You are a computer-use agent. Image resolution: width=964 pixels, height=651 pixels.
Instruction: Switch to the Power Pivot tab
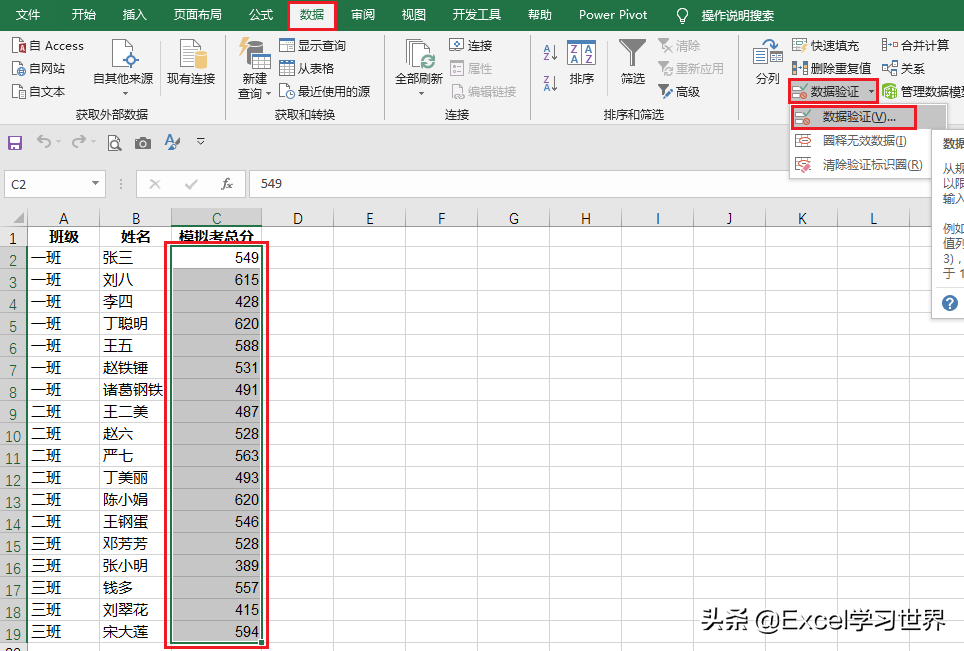pyautogui.click(x=613, y=15)
